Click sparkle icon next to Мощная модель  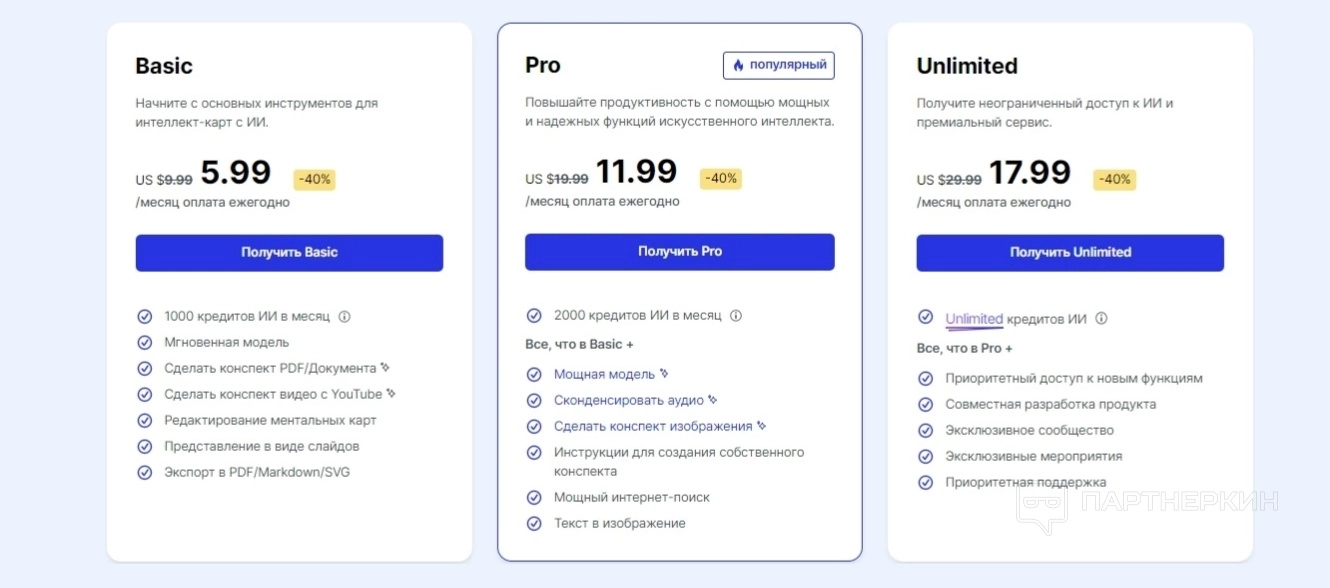point(664,374)
